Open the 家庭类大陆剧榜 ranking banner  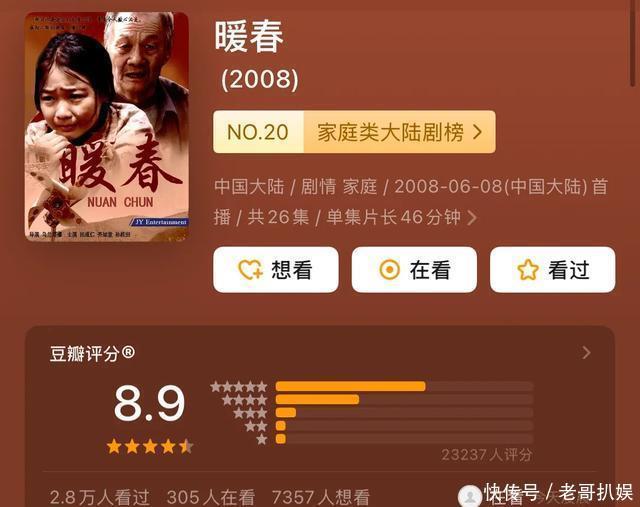[354, 132]
